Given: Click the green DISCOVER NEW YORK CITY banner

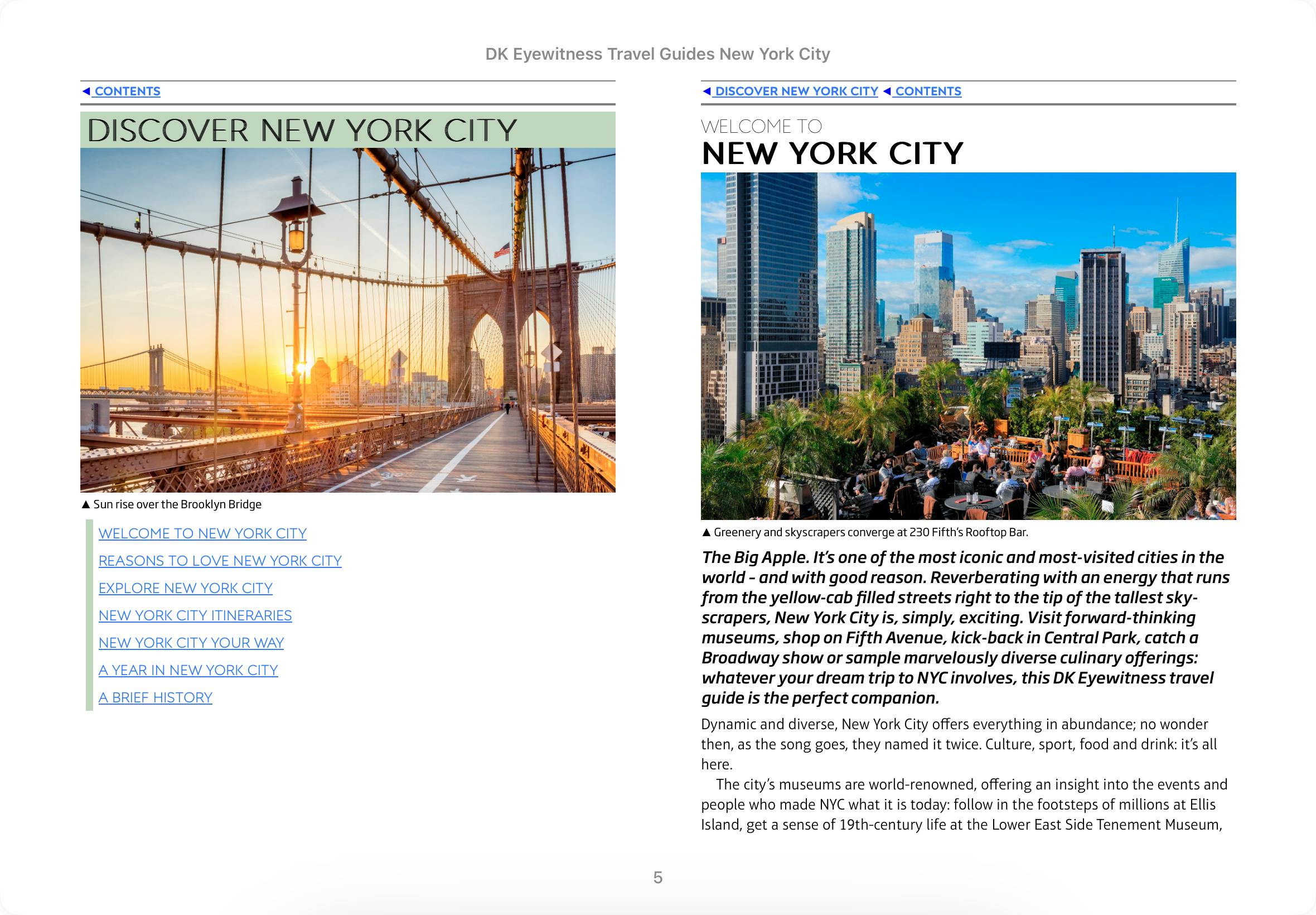Looking at the screenshot, I should (348, 130).
